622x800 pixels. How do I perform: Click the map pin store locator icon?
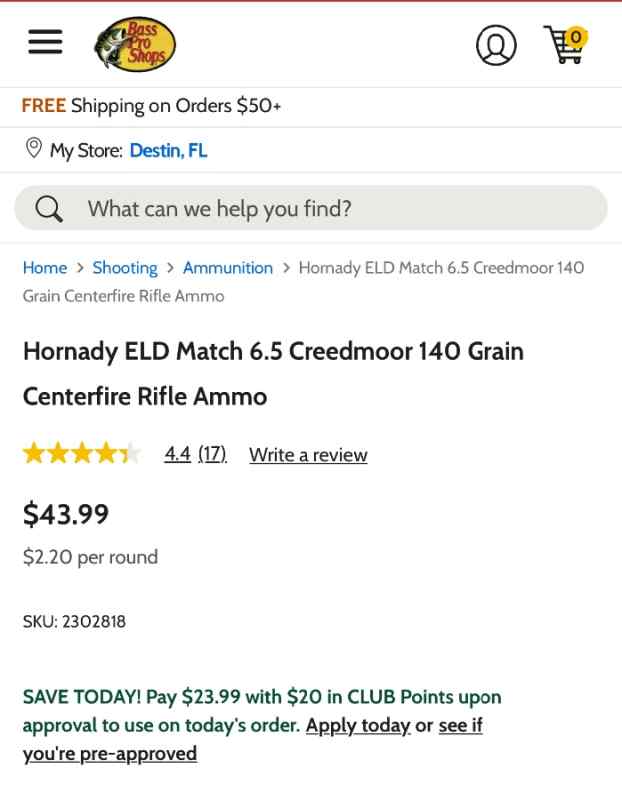tap(34, 148)
